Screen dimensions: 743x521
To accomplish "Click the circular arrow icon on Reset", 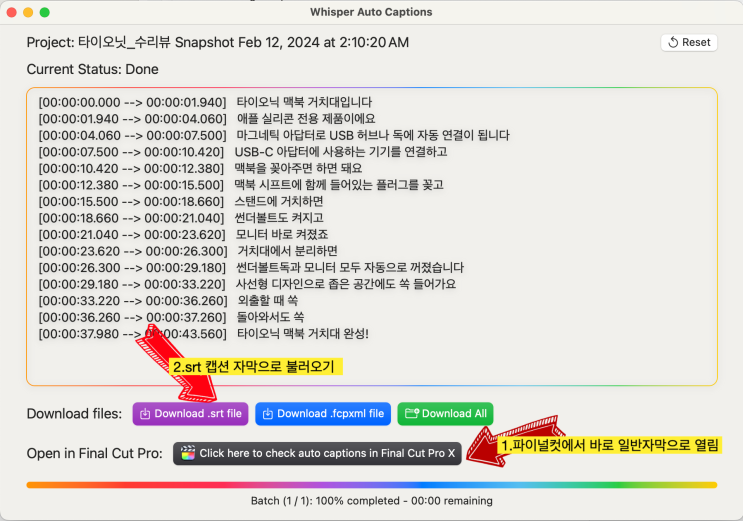I will point(673,43).
